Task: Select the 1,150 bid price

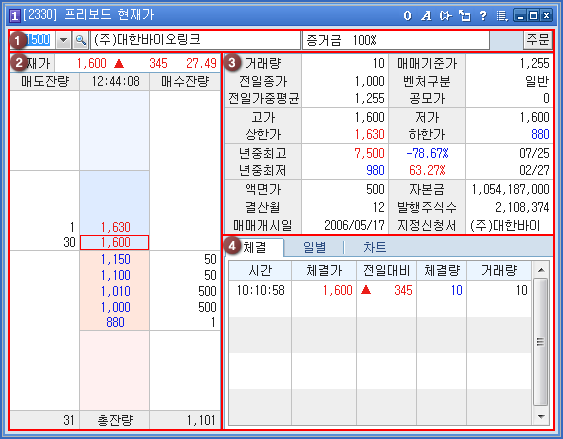Action: (115, 259)
